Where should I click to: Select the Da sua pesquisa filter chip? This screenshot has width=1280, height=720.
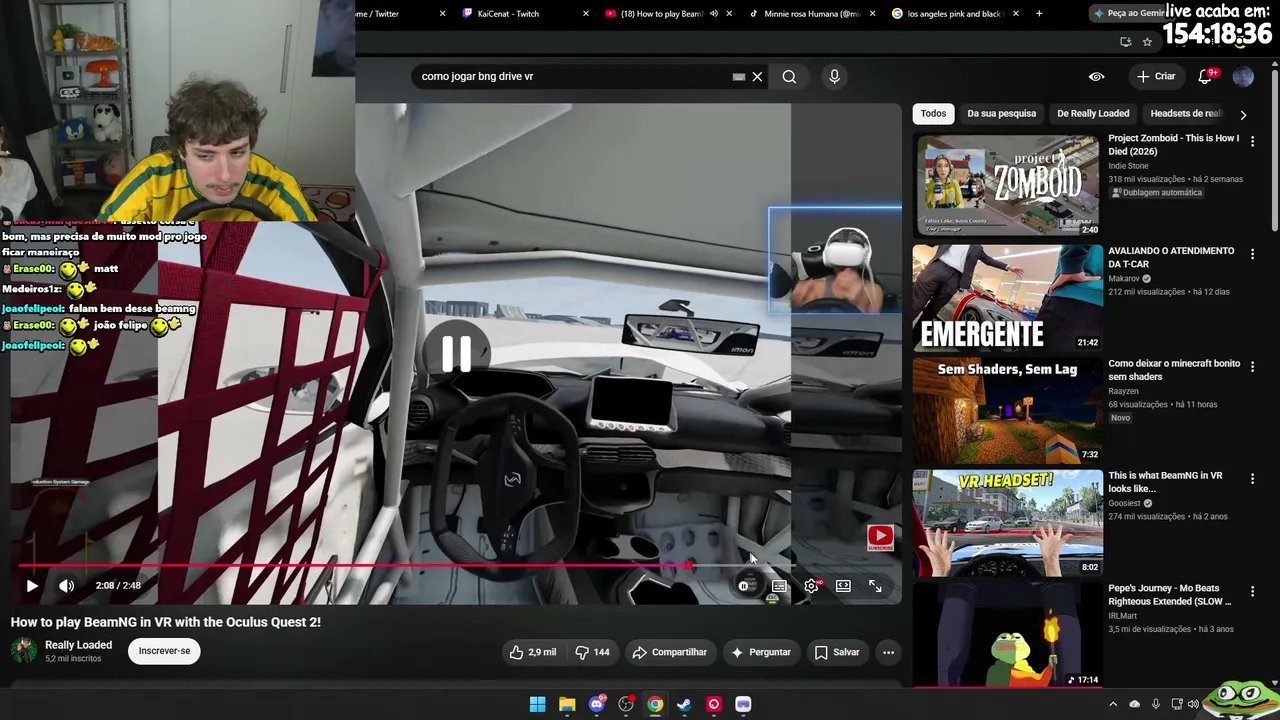(1001, 114)
